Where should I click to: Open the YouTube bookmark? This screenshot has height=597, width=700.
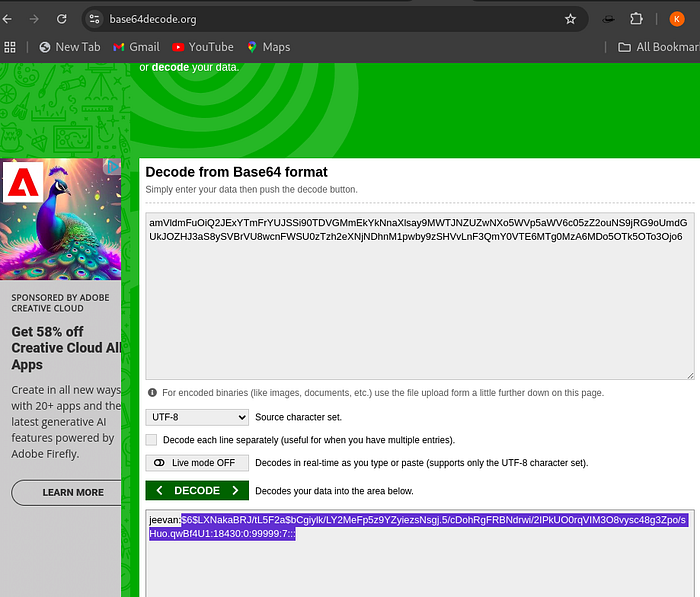point(202,47)
